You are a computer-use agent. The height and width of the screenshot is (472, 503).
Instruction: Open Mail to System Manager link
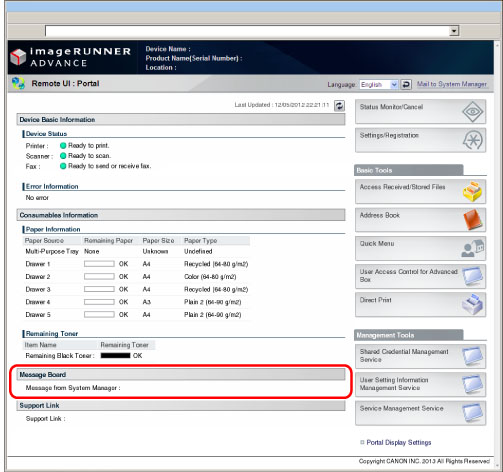click(x=452, y=84)
